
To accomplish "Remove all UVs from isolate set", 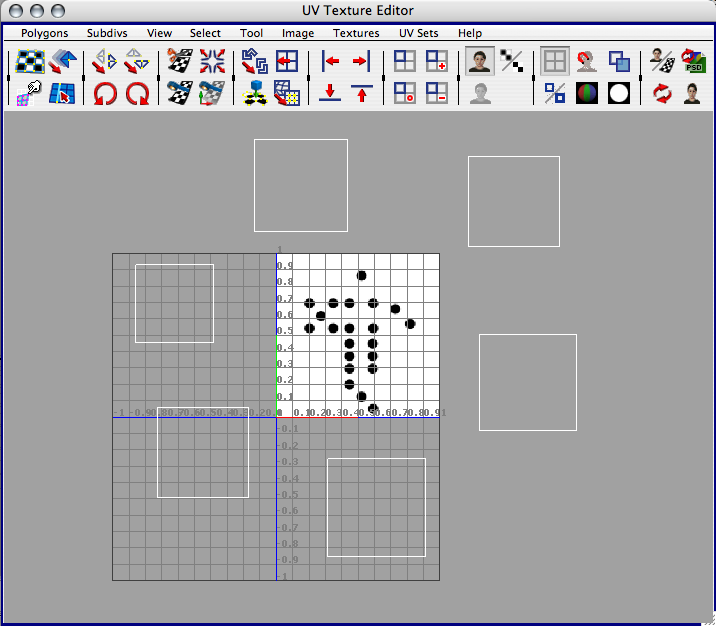I will pos(405,94).
